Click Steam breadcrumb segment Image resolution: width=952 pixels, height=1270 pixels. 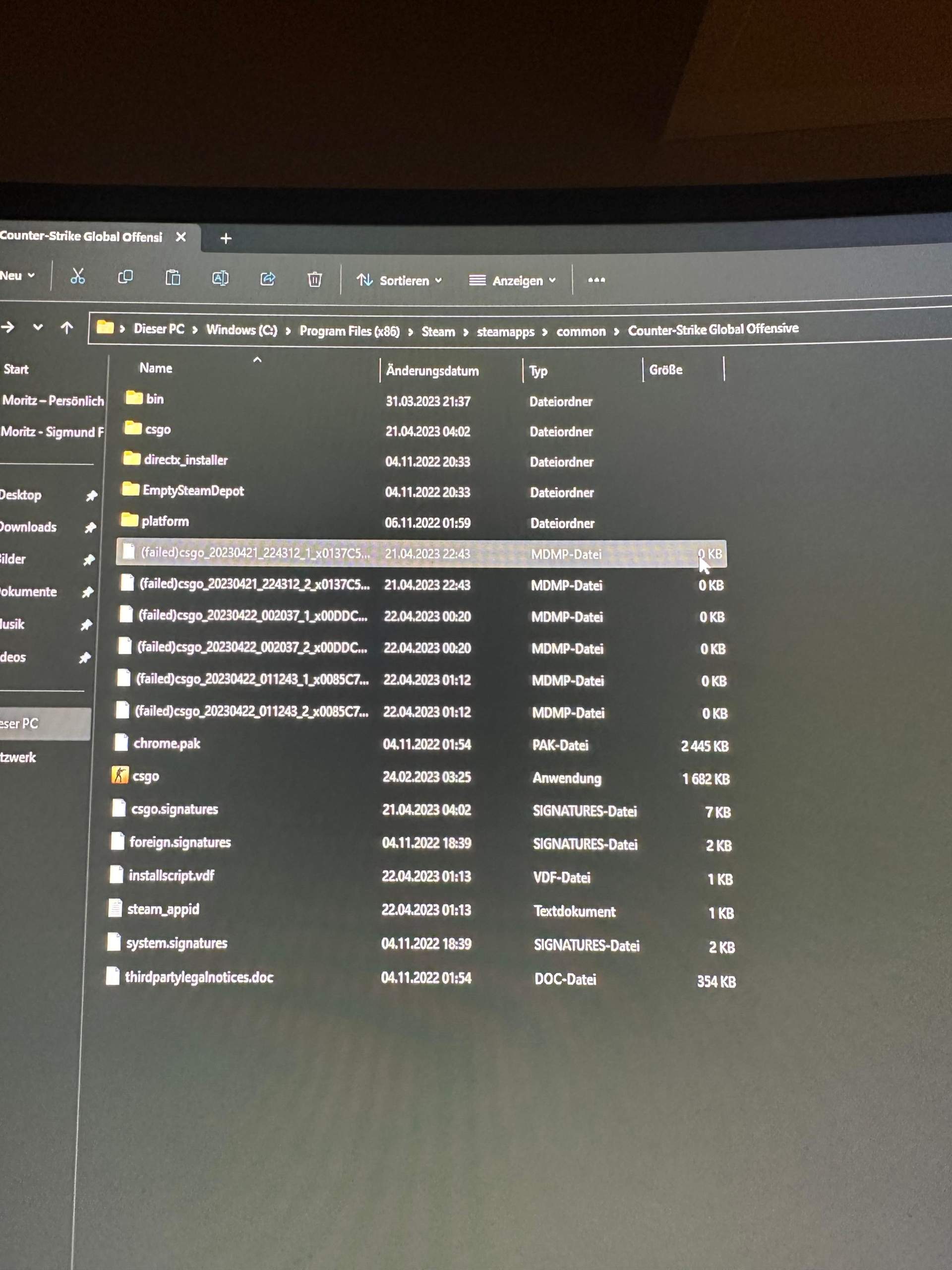[x=438, y=332]
